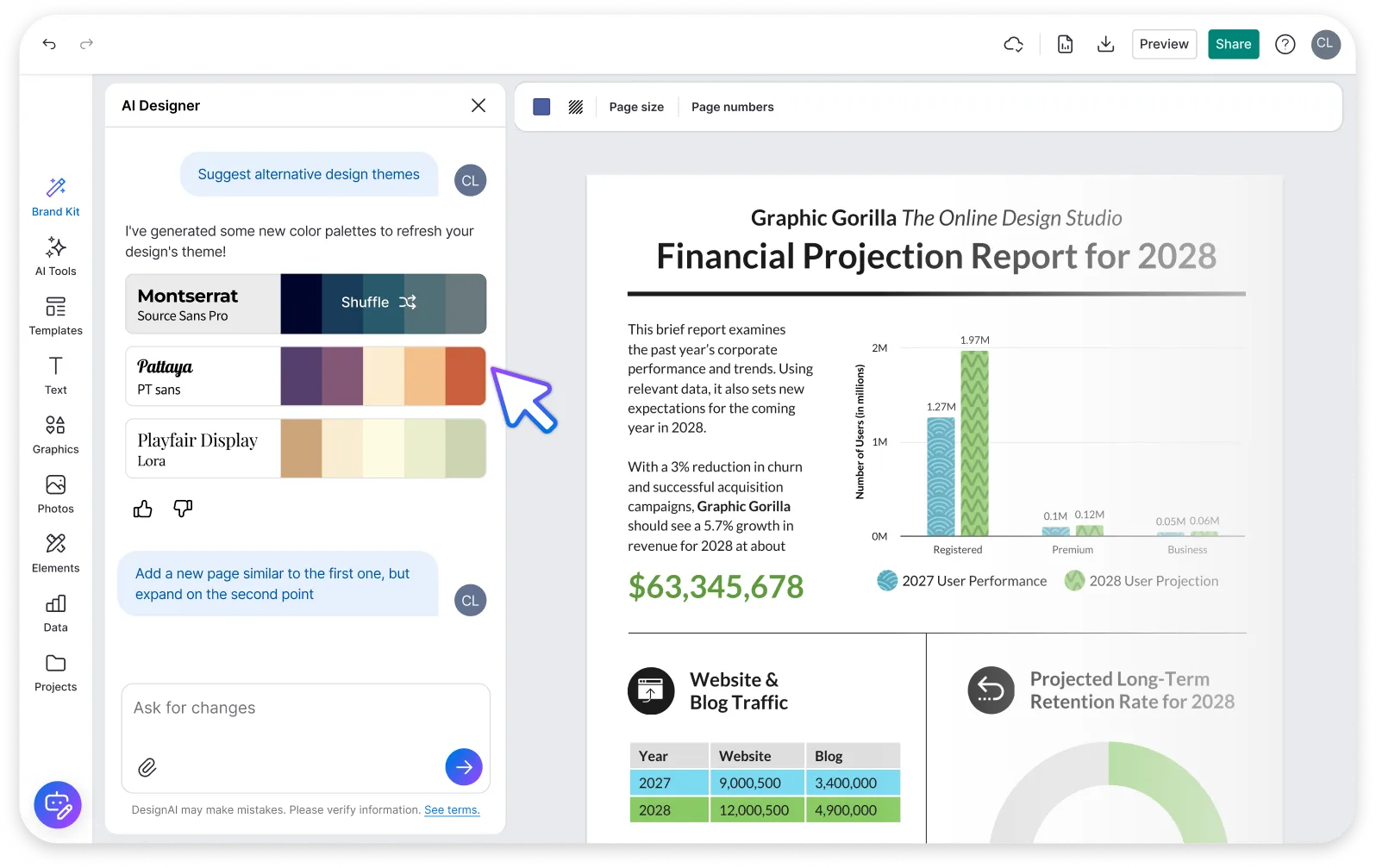Click the thumbs down feedback icon
1376x868 pixels.
pyautogui.click(x=183, y=509)
